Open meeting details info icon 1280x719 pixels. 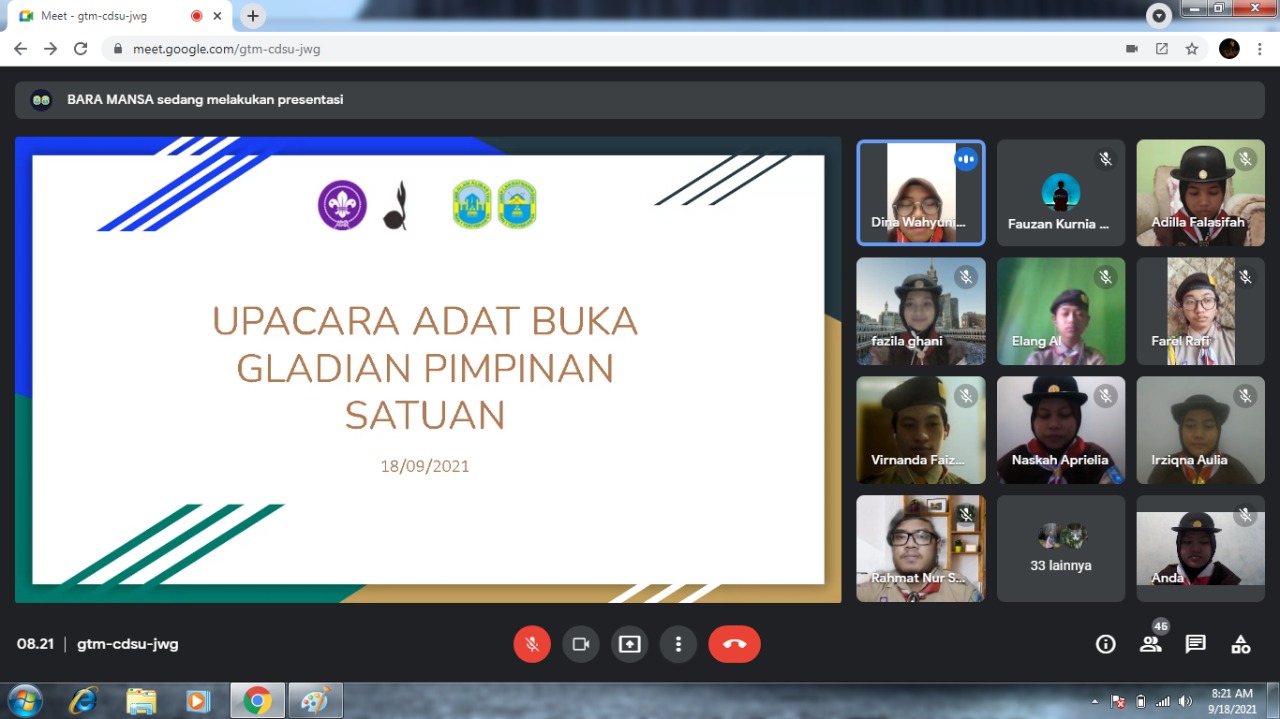click(1105, 644)
